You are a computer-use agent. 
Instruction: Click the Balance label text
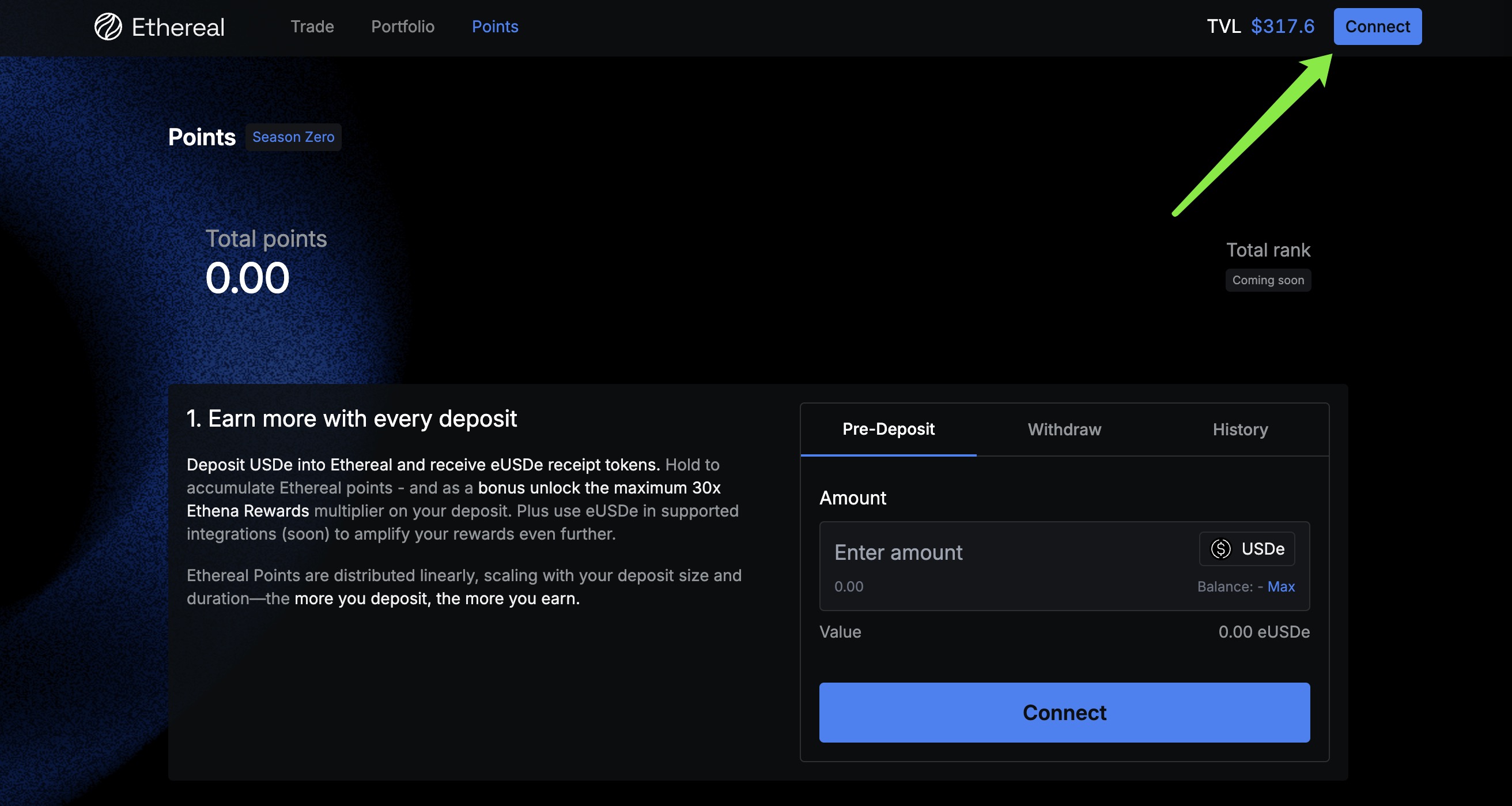click(x=1225, y=586)
